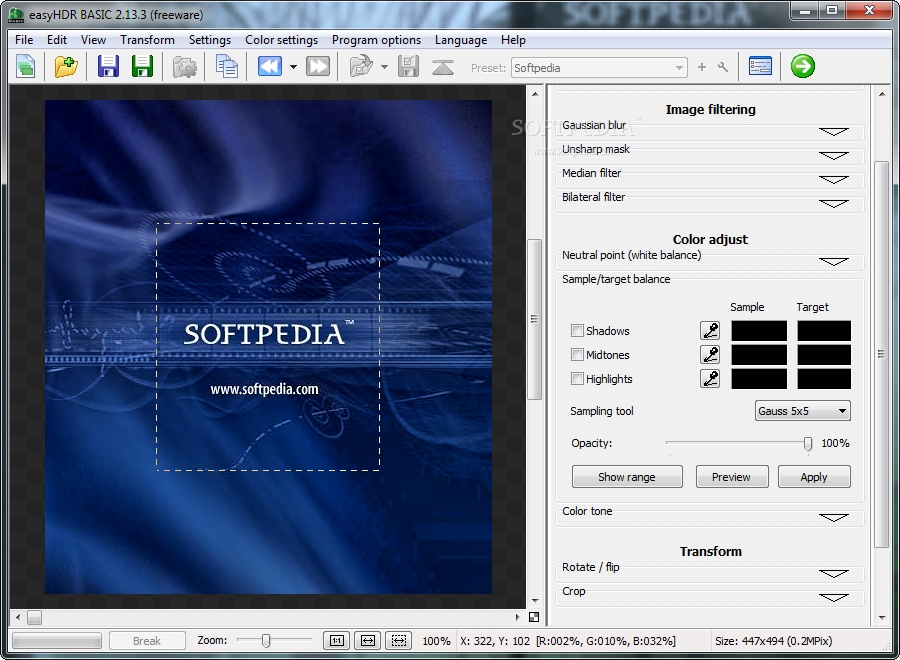Expand the Bilateral filter section
This screenshot has height=660, width=900.
(x=834, y=204)
